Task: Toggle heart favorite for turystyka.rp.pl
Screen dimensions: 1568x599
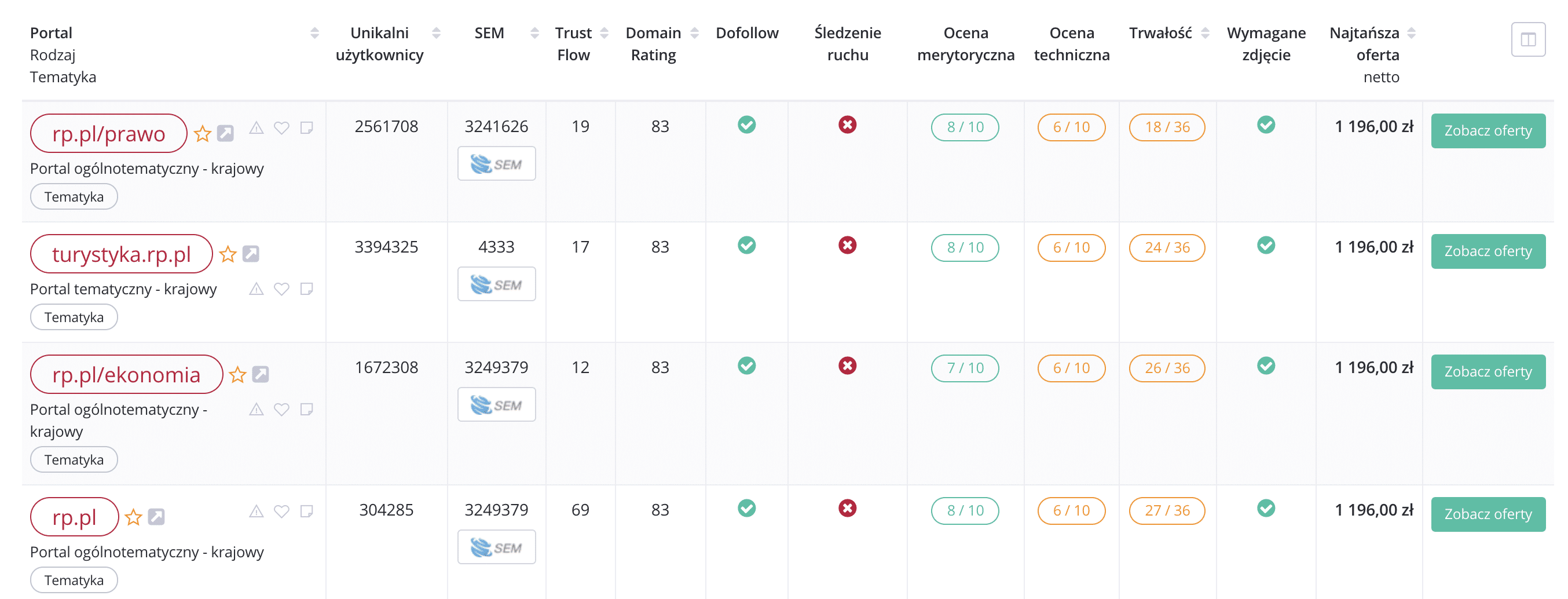Action: coord(281,288)
